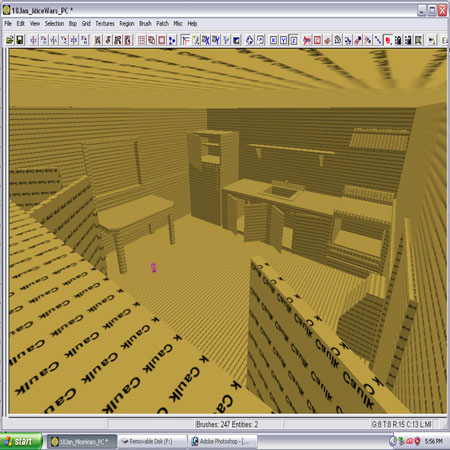Image resolution: width=450 pixels, height=450 pixels.
Task: Open the Selection menu
Action: (x=54, y=24)
